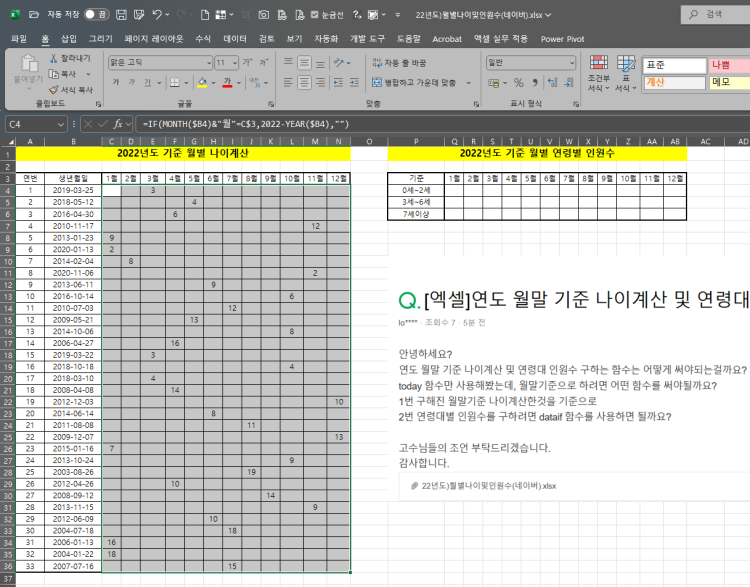750x587 pixels.
Task: Select the Format Painter (서식 복사) tool
Action: point(71,89)
